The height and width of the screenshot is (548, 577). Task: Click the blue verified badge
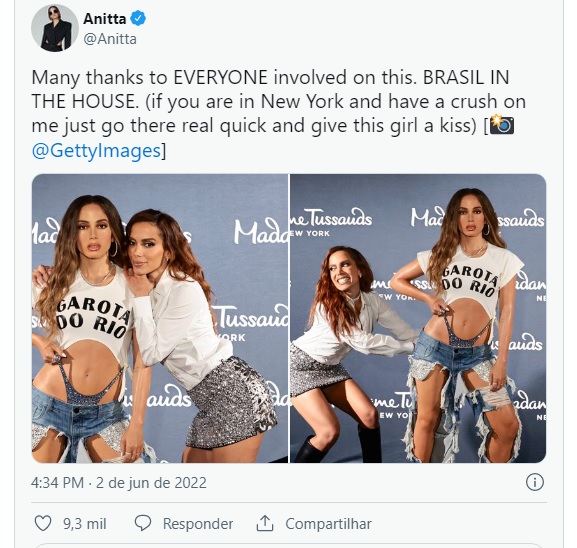click(138, 18)
